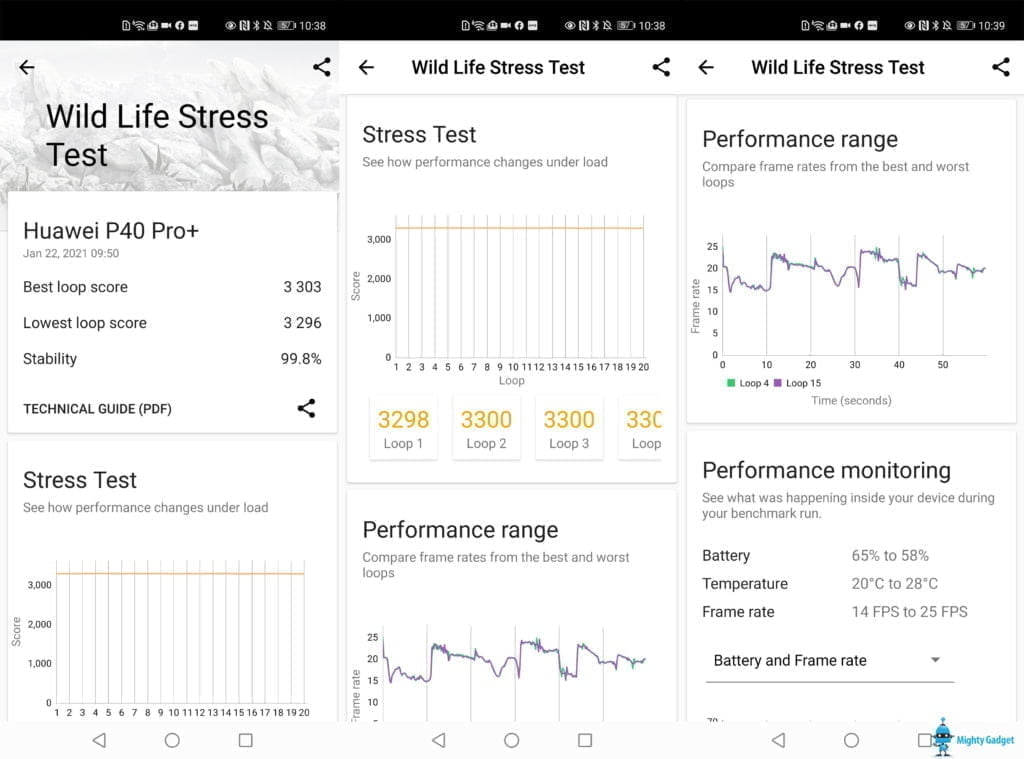The height and width of the screenshot is (759, 1024).
Task: Tap Android back triangle on the left screen
Action: click(x=98, y=740)
